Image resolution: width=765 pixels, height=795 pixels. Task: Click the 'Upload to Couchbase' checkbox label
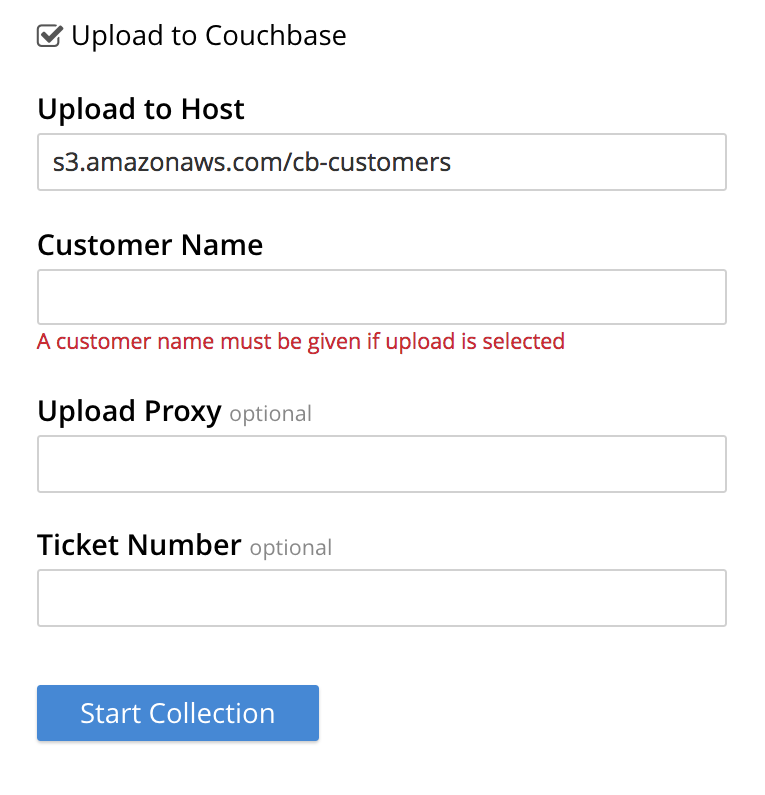tap(208, 37)
